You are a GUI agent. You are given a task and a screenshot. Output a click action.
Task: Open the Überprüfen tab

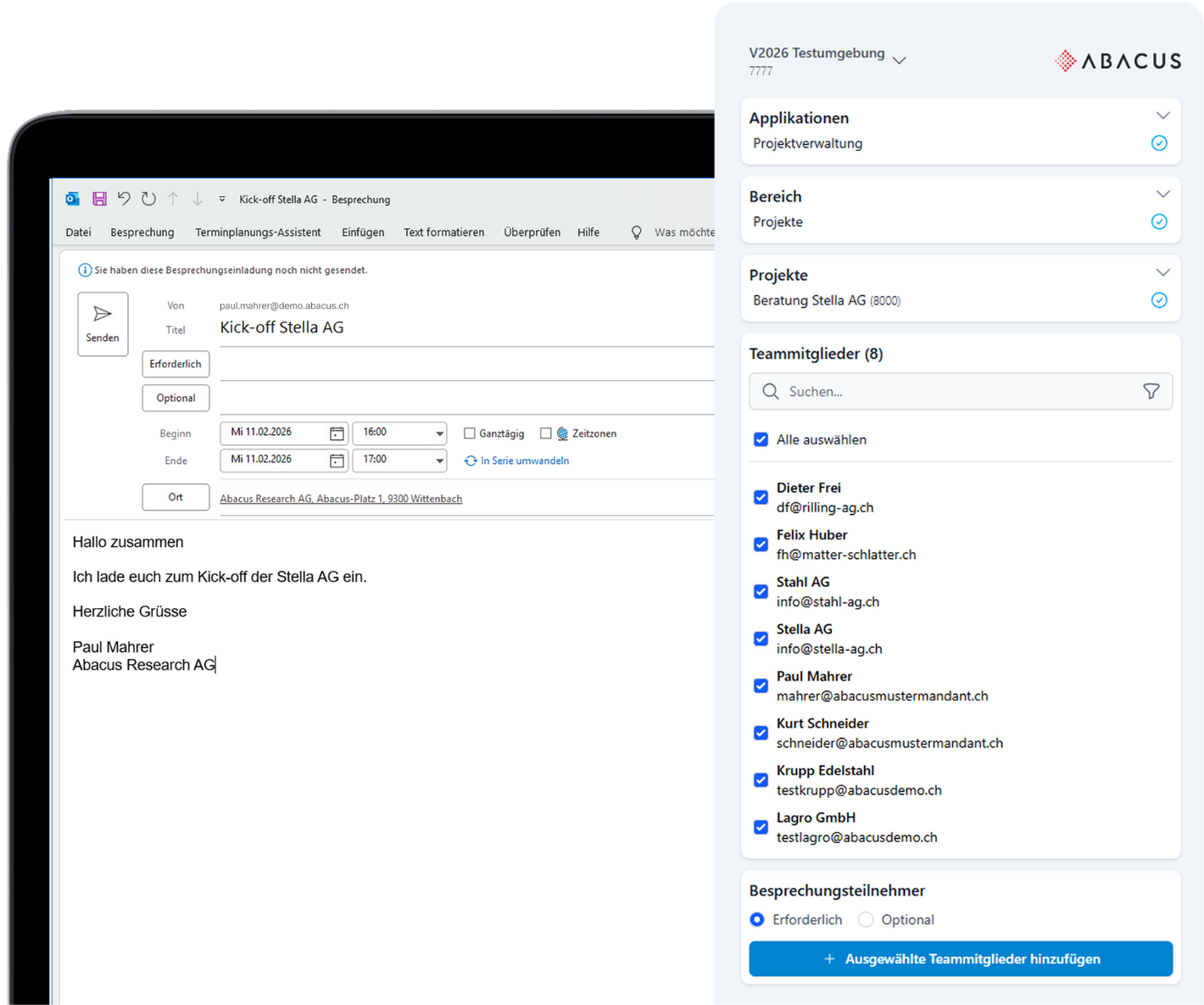click(x=532, y=232)
